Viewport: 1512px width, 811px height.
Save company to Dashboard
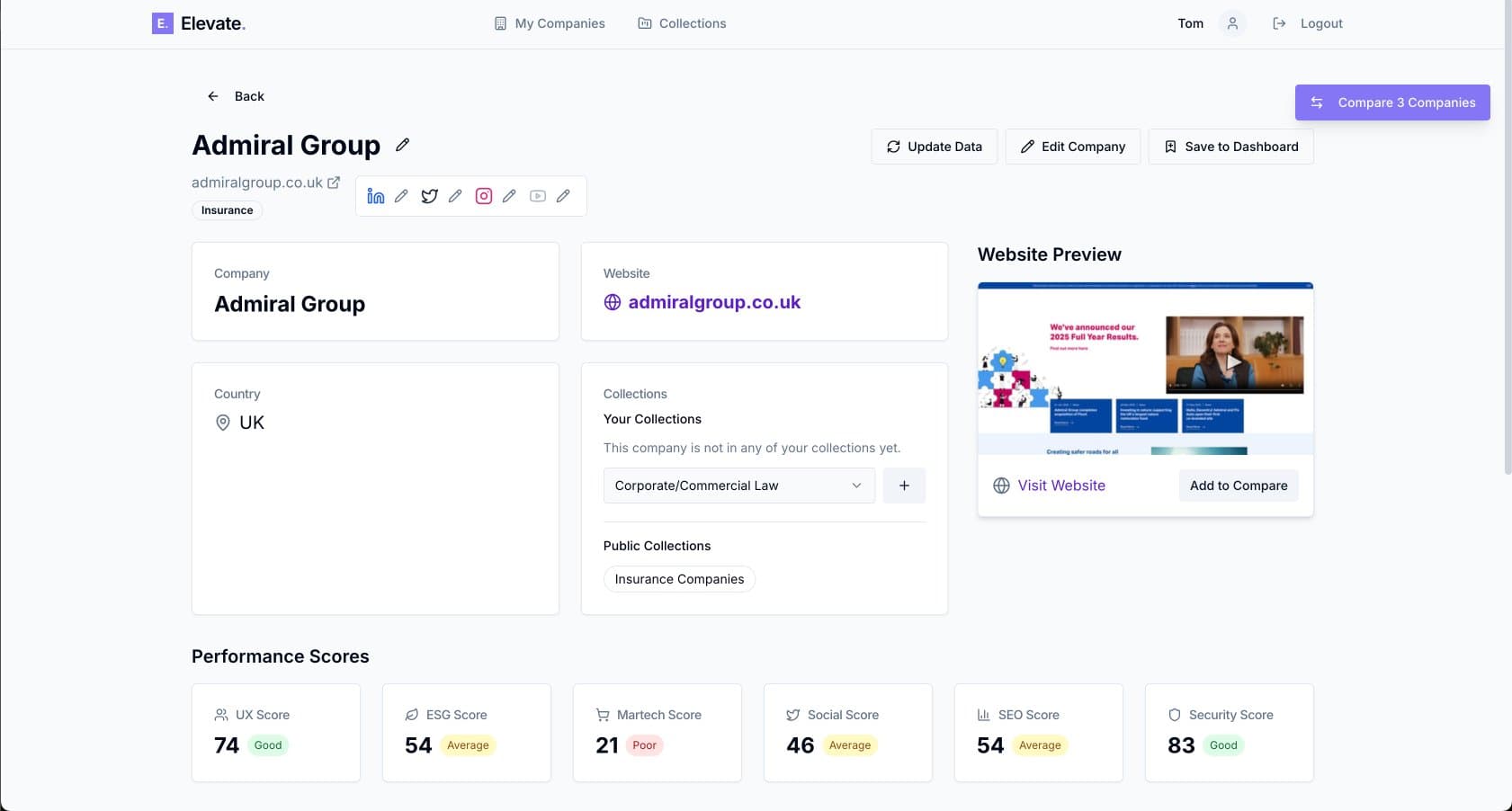tap(1231, 147)
